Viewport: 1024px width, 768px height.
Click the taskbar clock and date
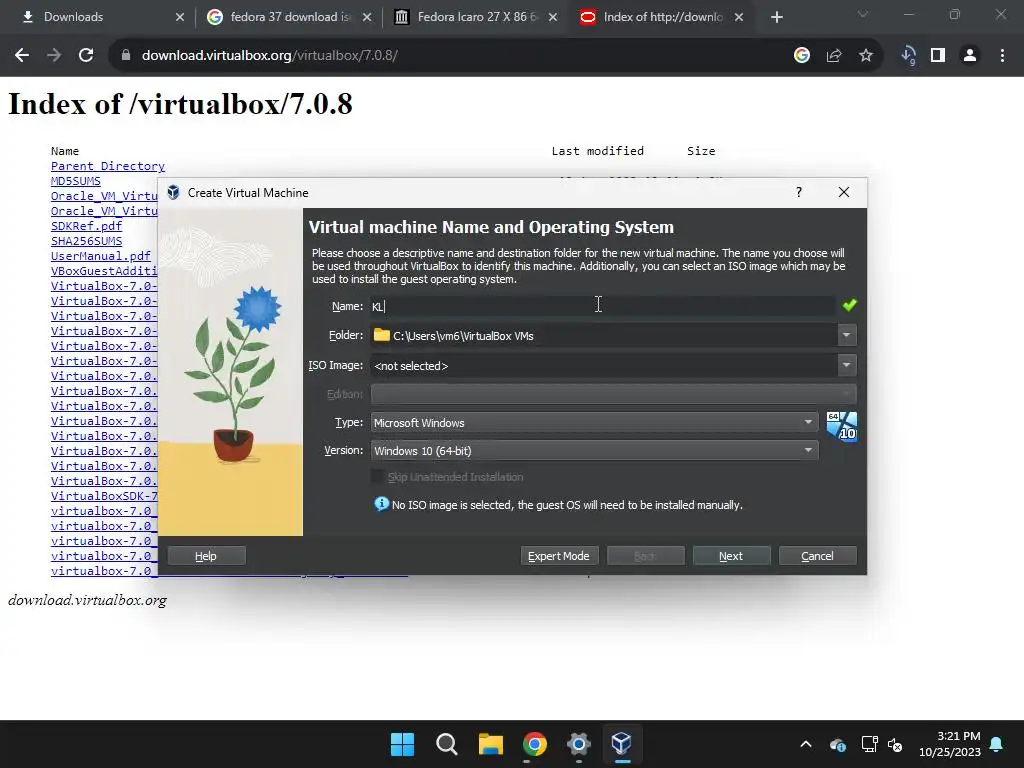point(950,744)
